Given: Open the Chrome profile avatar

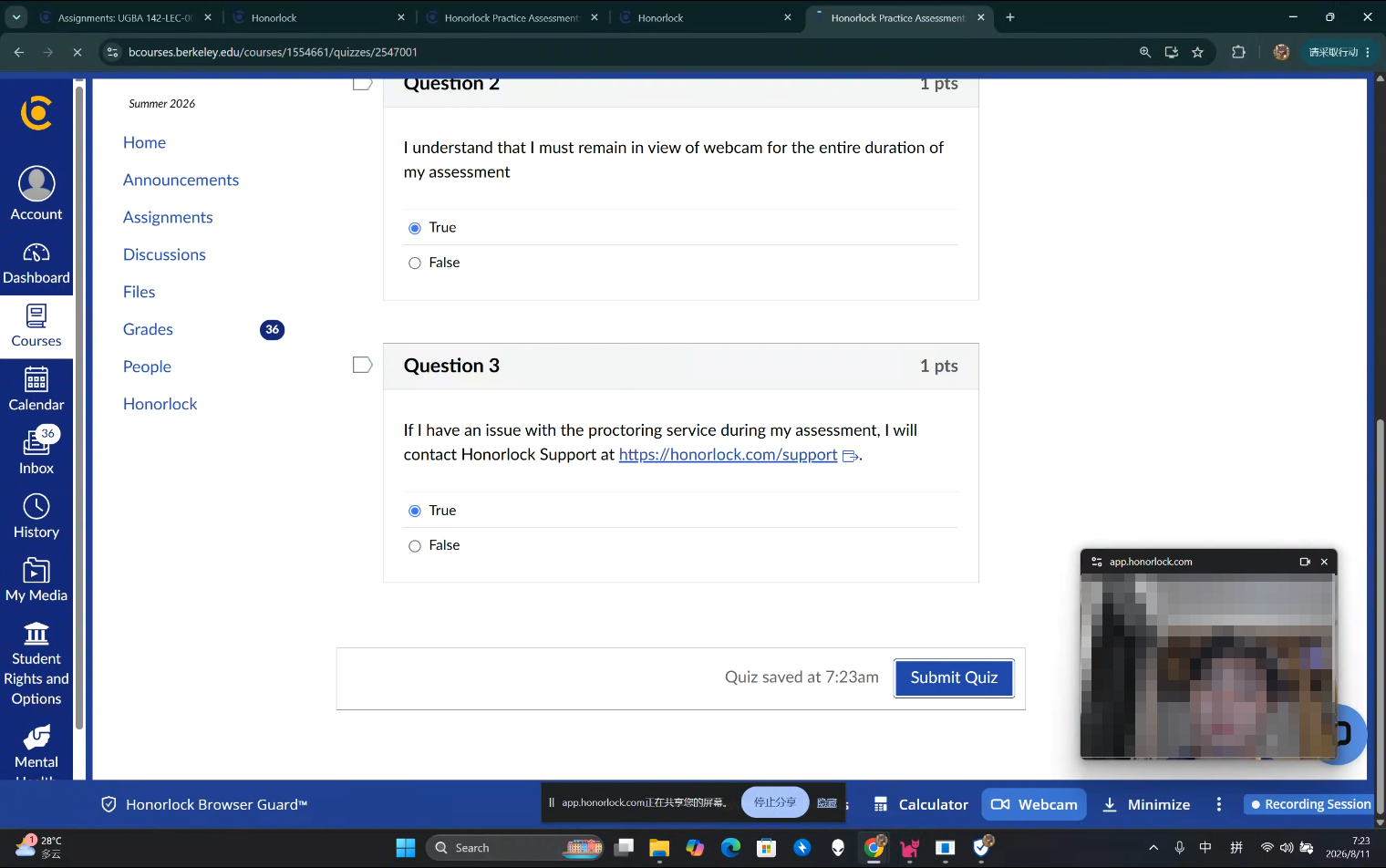Looking at the screenshot, I should (x=1281, y=52).
